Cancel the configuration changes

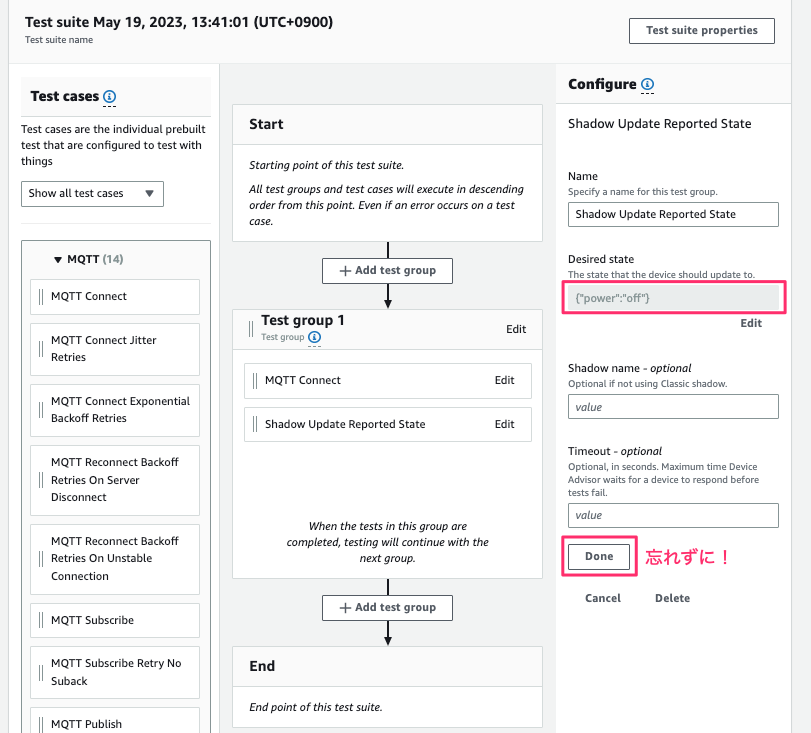click(603, 598)
